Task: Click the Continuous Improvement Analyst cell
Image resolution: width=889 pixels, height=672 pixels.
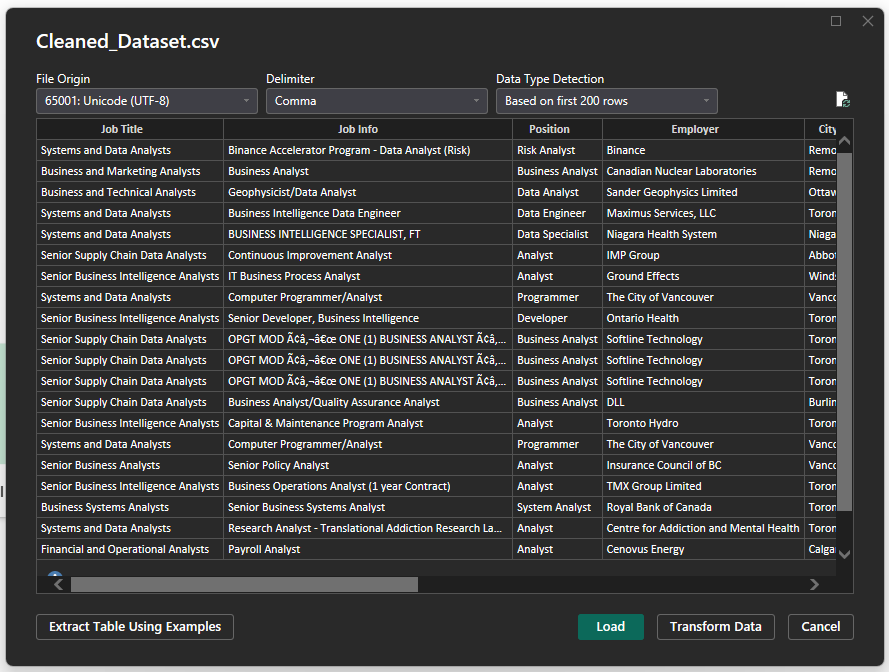Action: pos(368,255)
